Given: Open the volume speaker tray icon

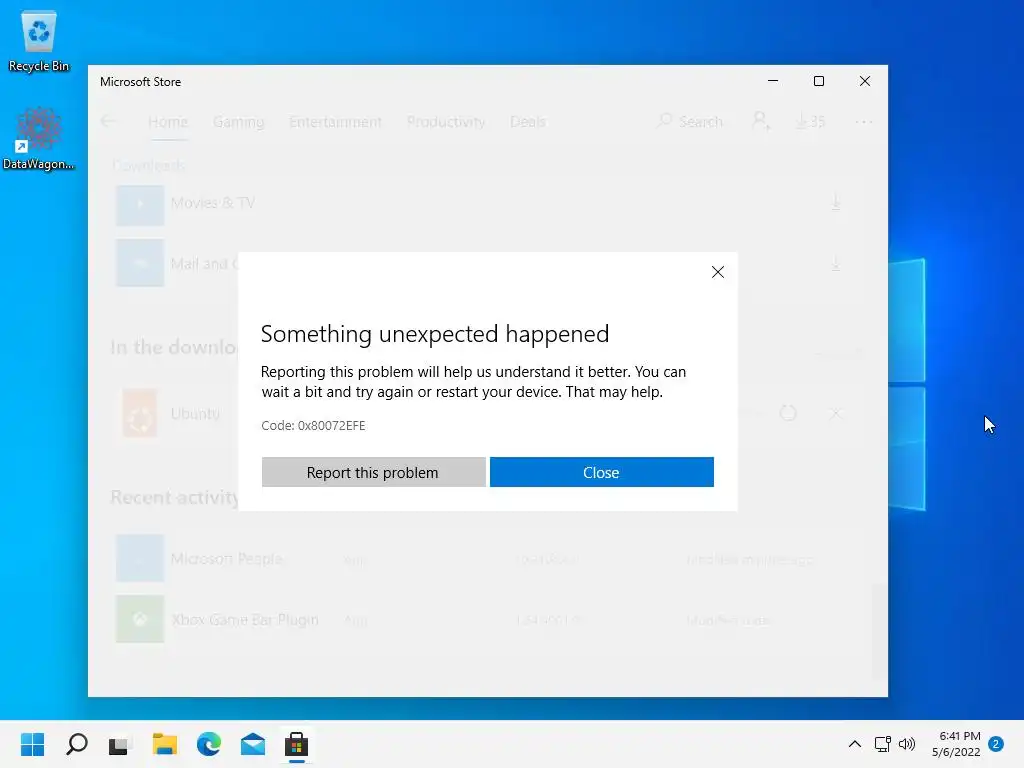Looking at the screenshot, I should coord(907,744).
